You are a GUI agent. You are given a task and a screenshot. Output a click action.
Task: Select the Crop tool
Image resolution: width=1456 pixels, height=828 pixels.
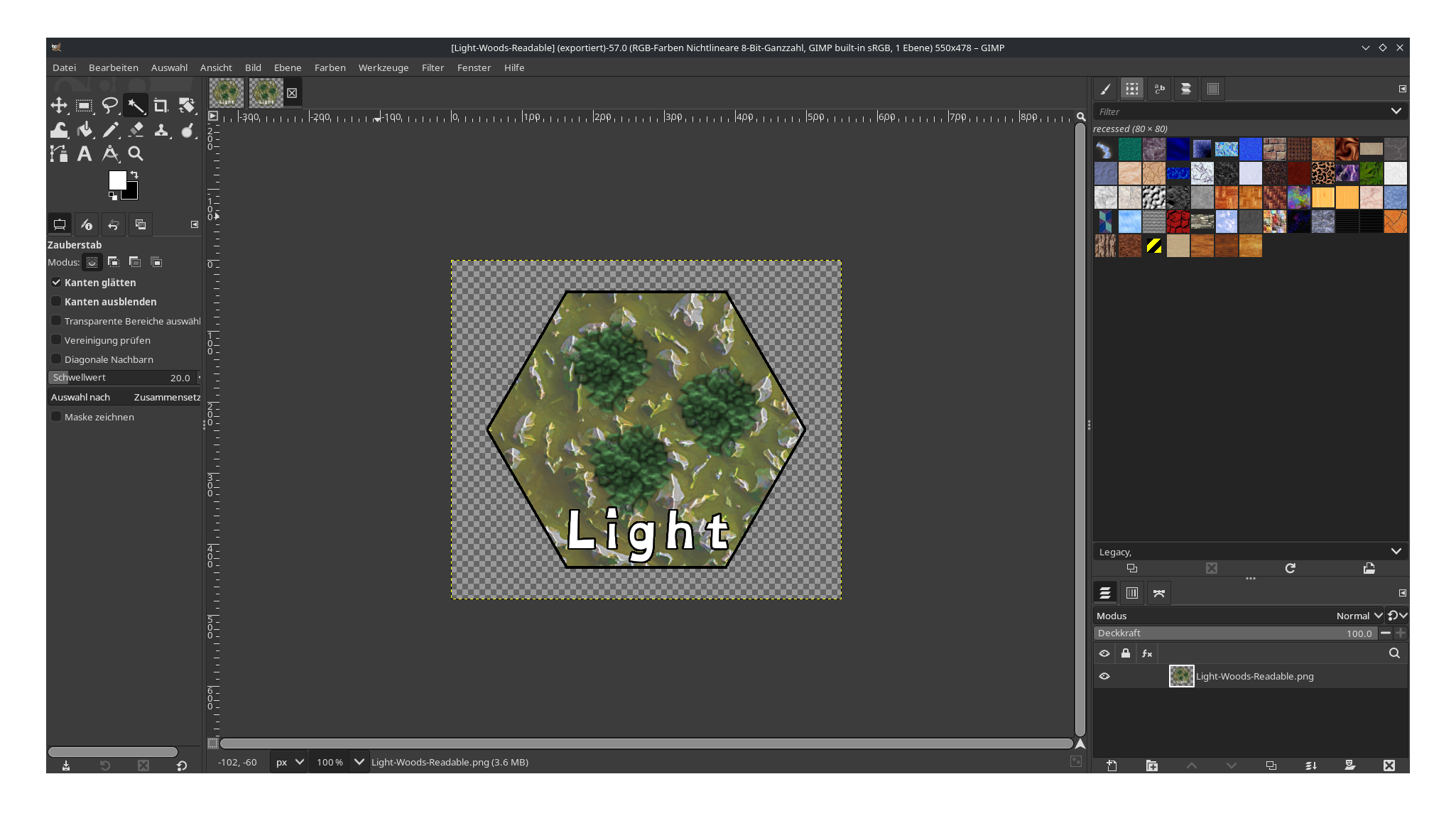pos(161,105)
